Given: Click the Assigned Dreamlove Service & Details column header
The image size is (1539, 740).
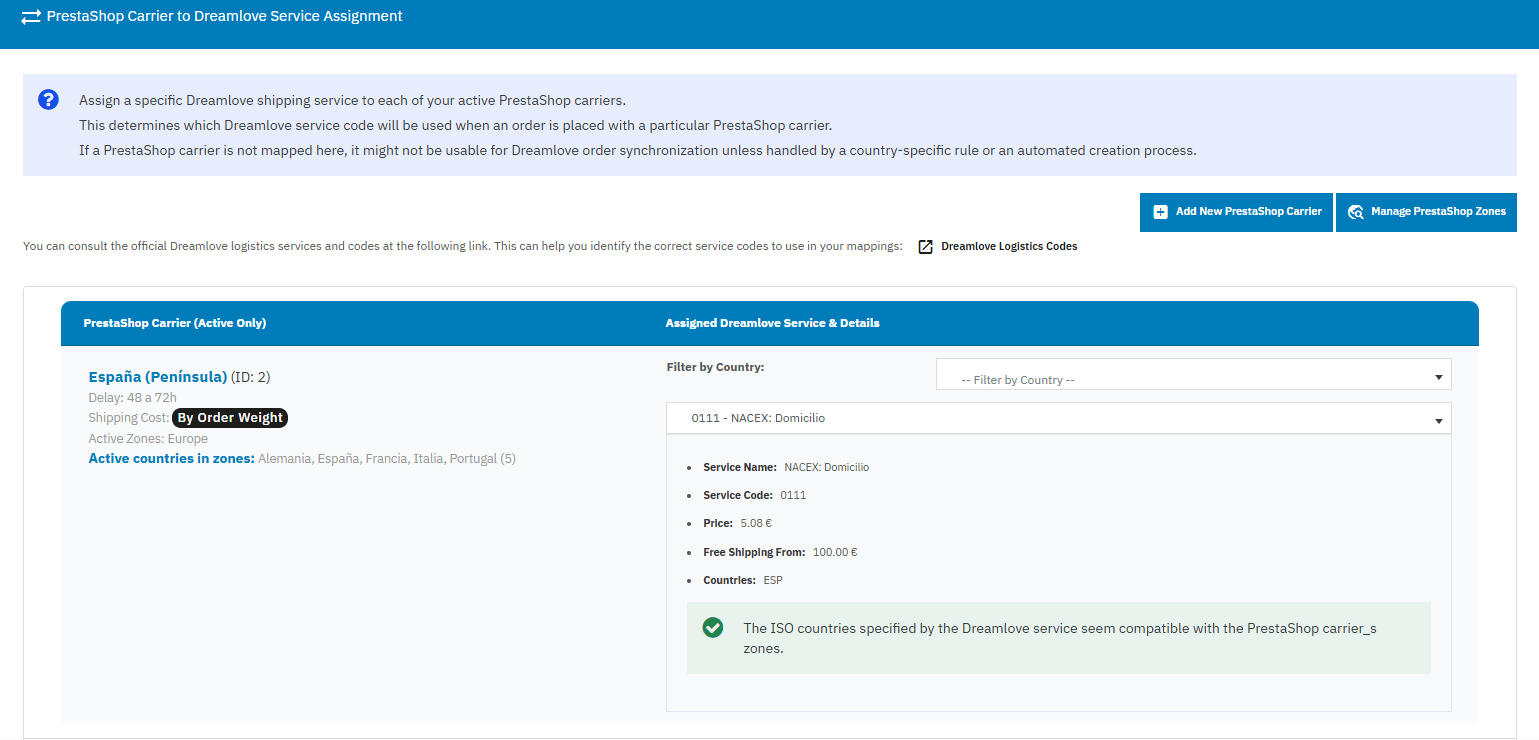Looking at the screenshot, I should coord(772,323).
